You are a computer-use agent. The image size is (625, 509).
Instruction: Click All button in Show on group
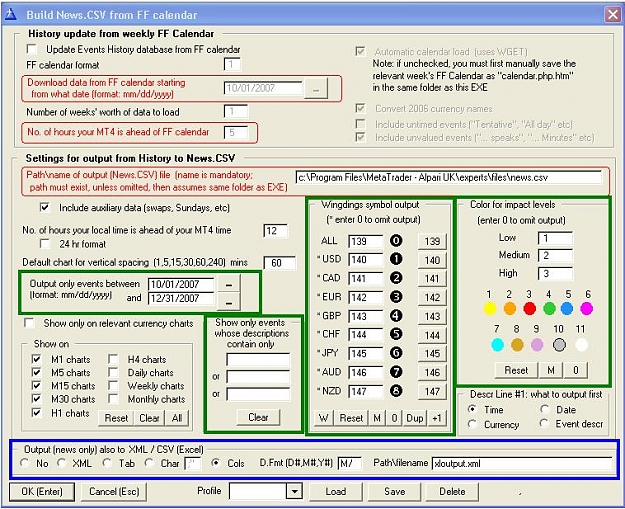click(177, 418)
